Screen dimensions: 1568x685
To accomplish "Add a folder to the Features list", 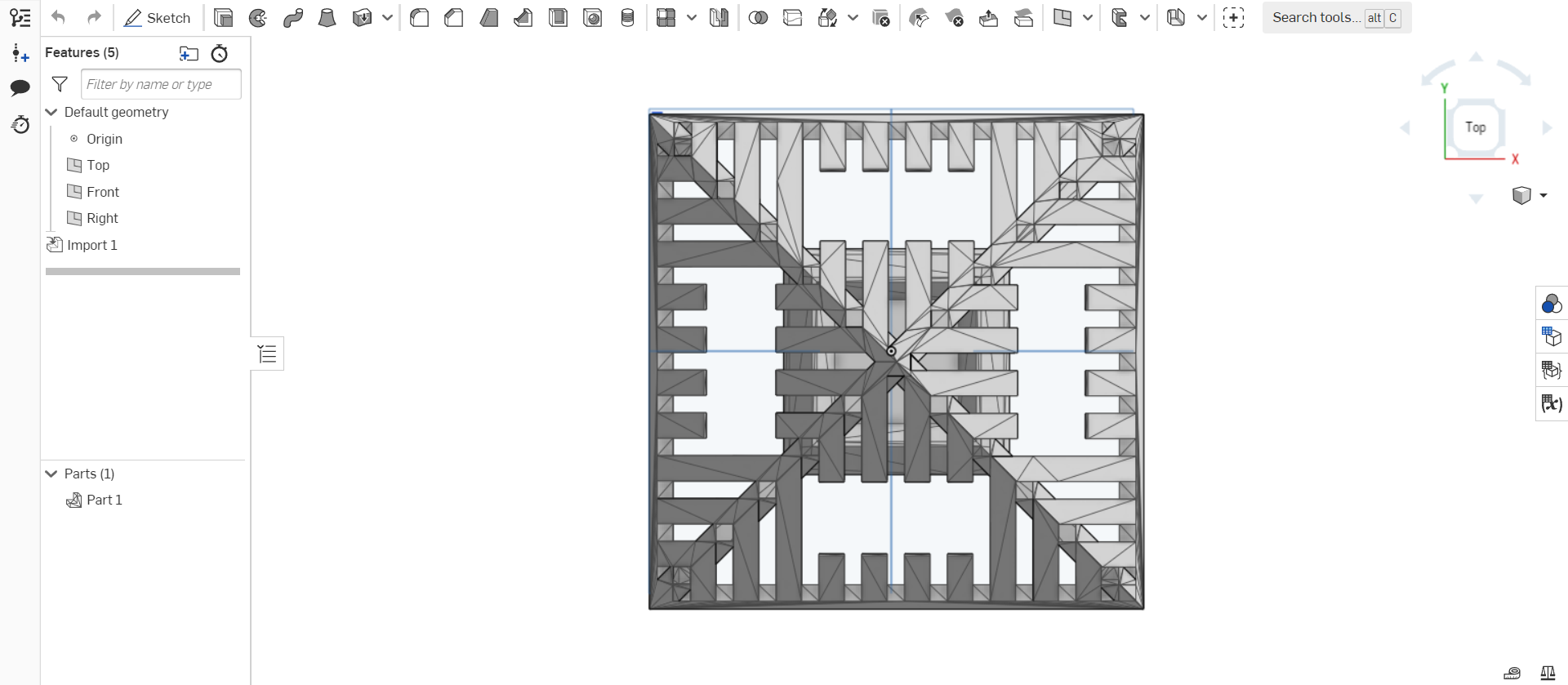I will pyautogui.click(x=189, y=53).
